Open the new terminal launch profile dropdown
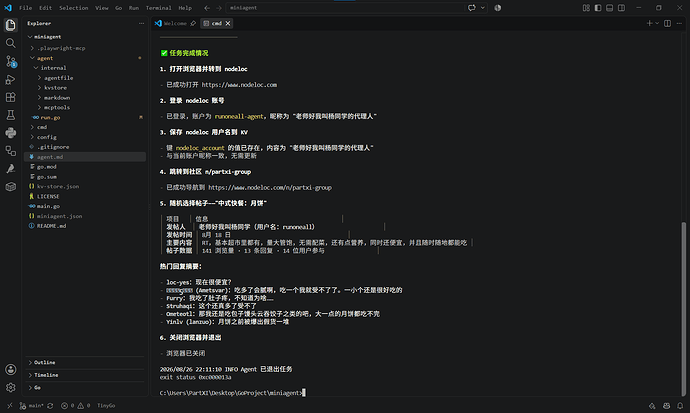 pos(657,23)
